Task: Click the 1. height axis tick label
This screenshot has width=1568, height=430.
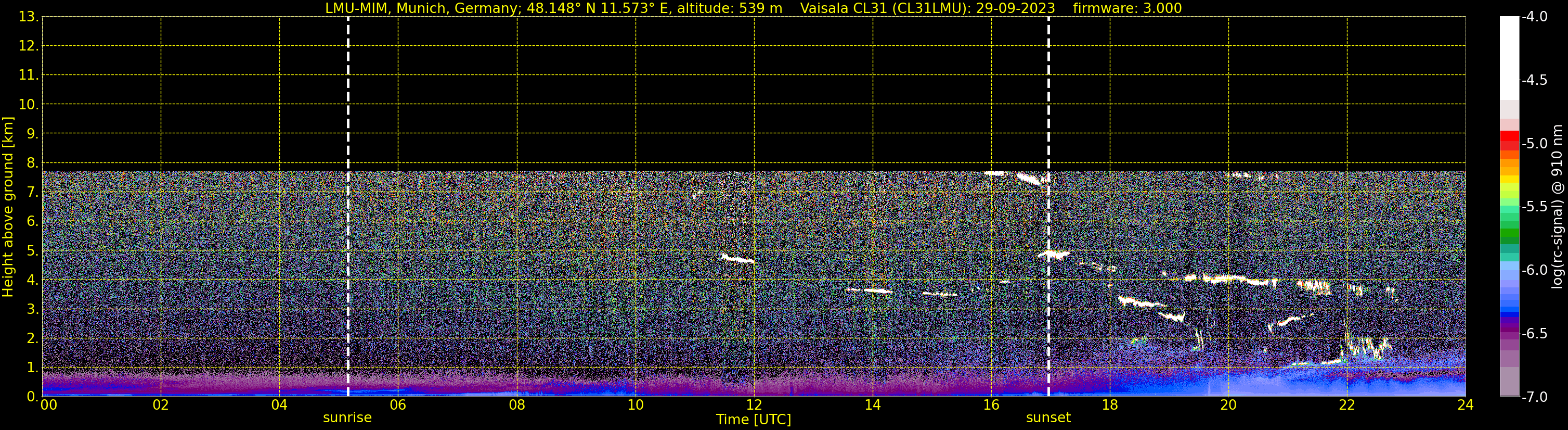Action: point(32,367)
